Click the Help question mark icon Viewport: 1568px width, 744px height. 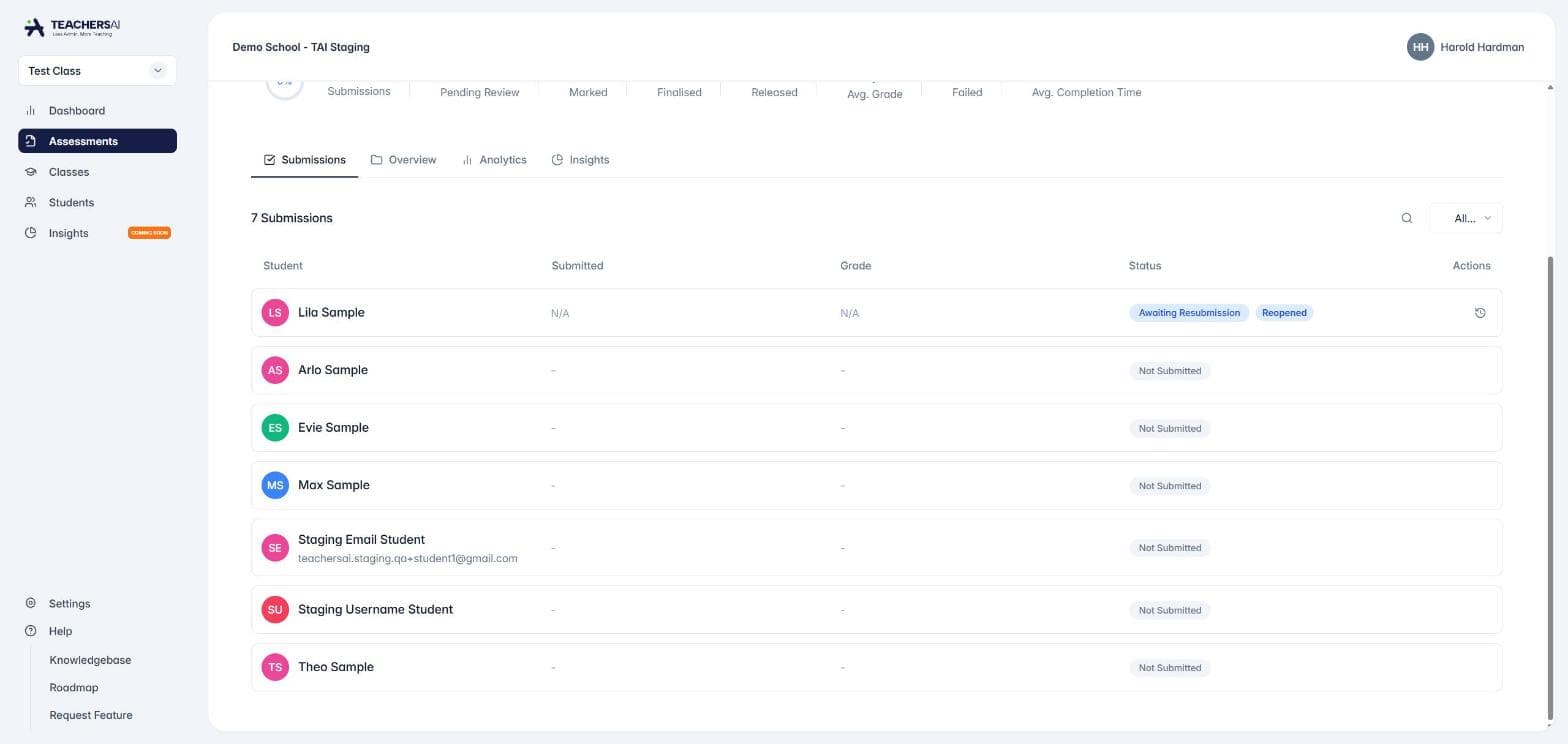click(30, 631)
